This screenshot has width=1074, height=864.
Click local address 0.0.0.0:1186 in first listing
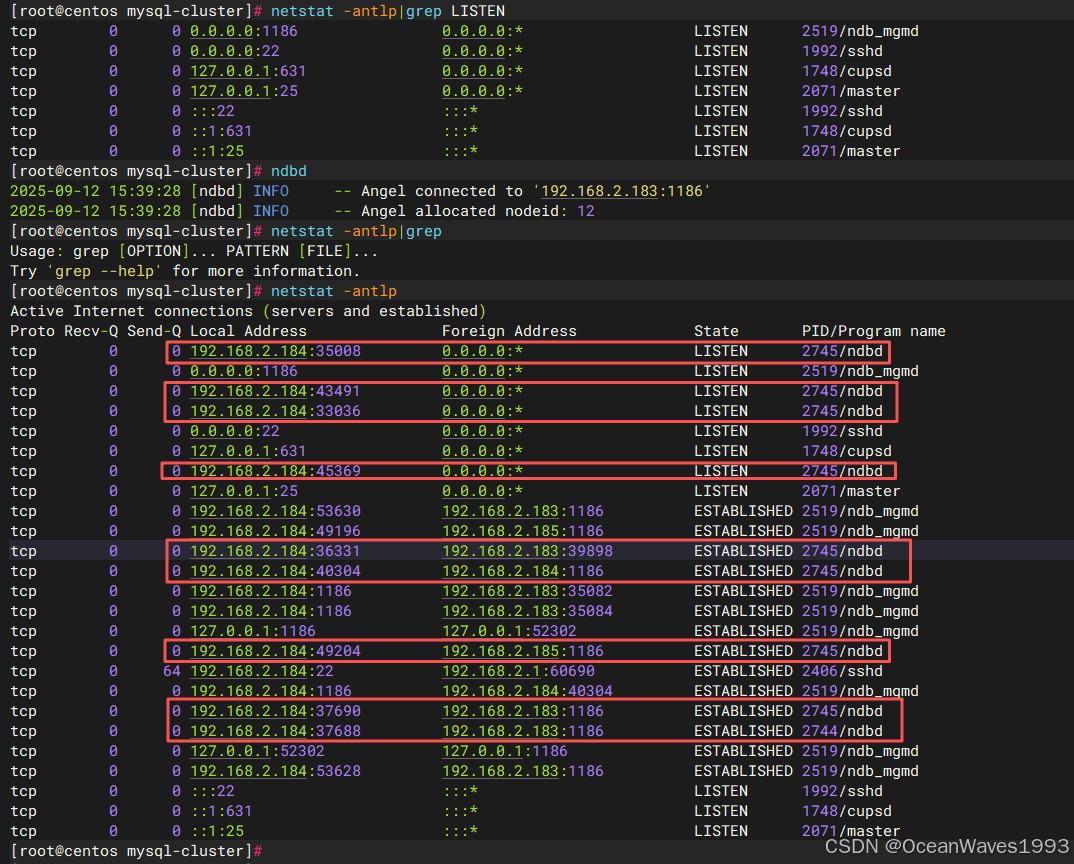[244, 31]
